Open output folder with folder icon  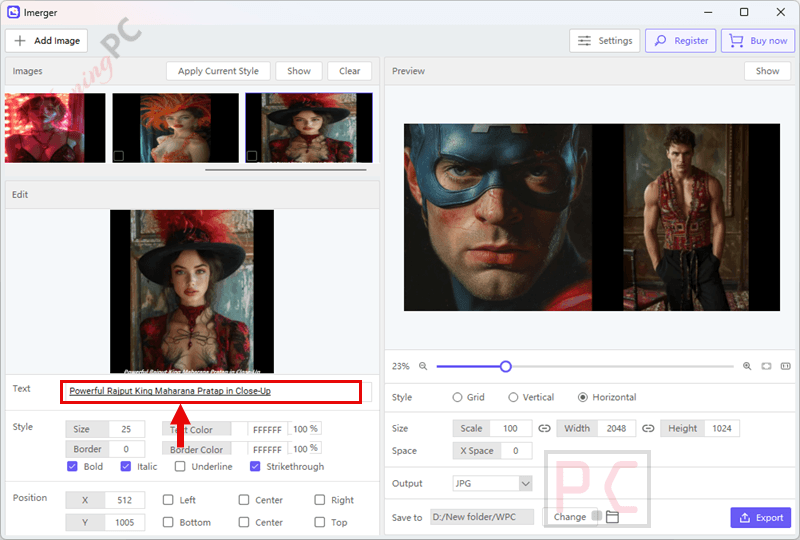[612, 517]
